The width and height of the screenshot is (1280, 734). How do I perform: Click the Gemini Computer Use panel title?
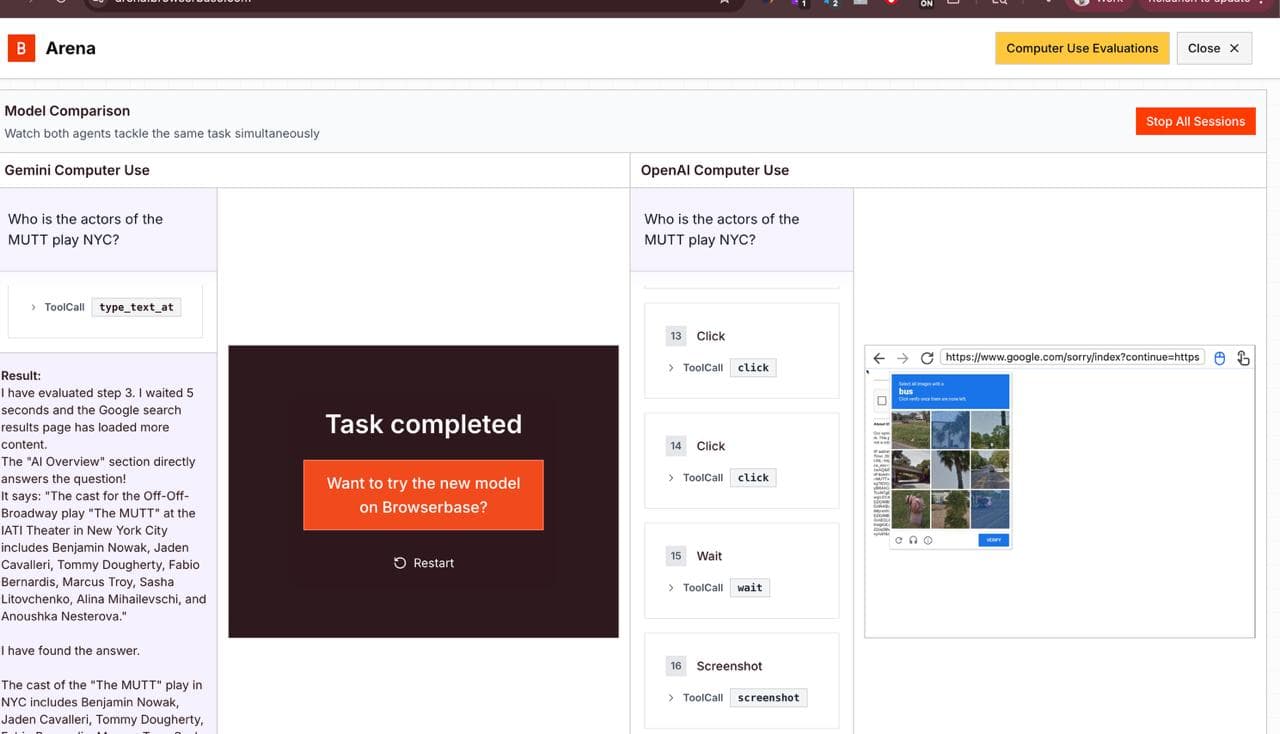[77, 170]
